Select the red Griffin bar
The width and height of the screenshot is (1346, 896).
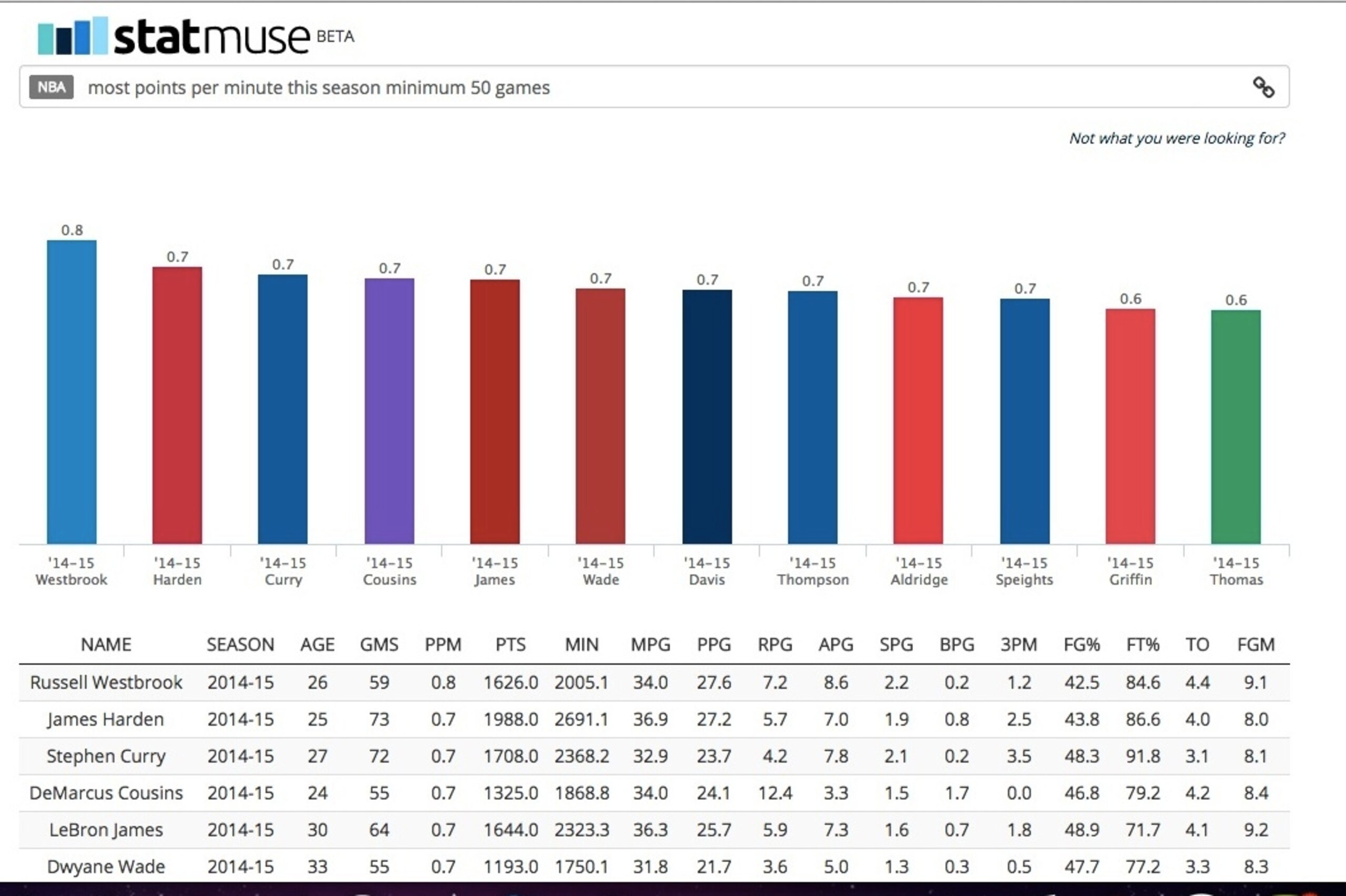[x=1130, y=426]
